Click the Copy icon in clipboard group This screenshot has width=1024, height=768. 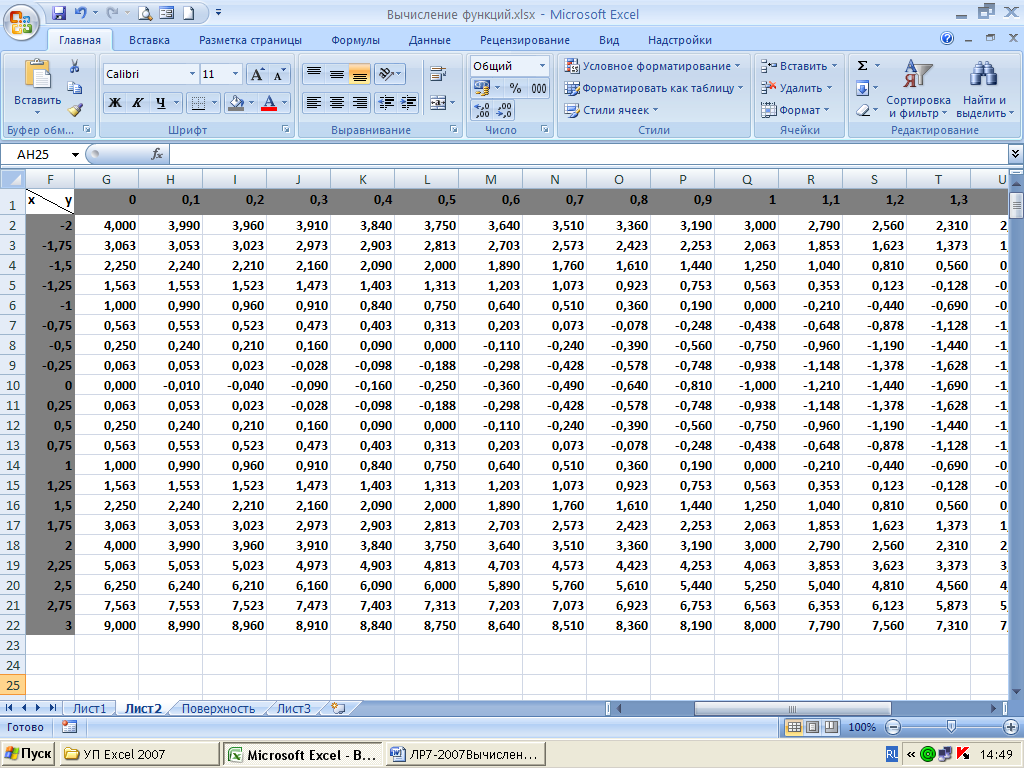click(74, 88)
